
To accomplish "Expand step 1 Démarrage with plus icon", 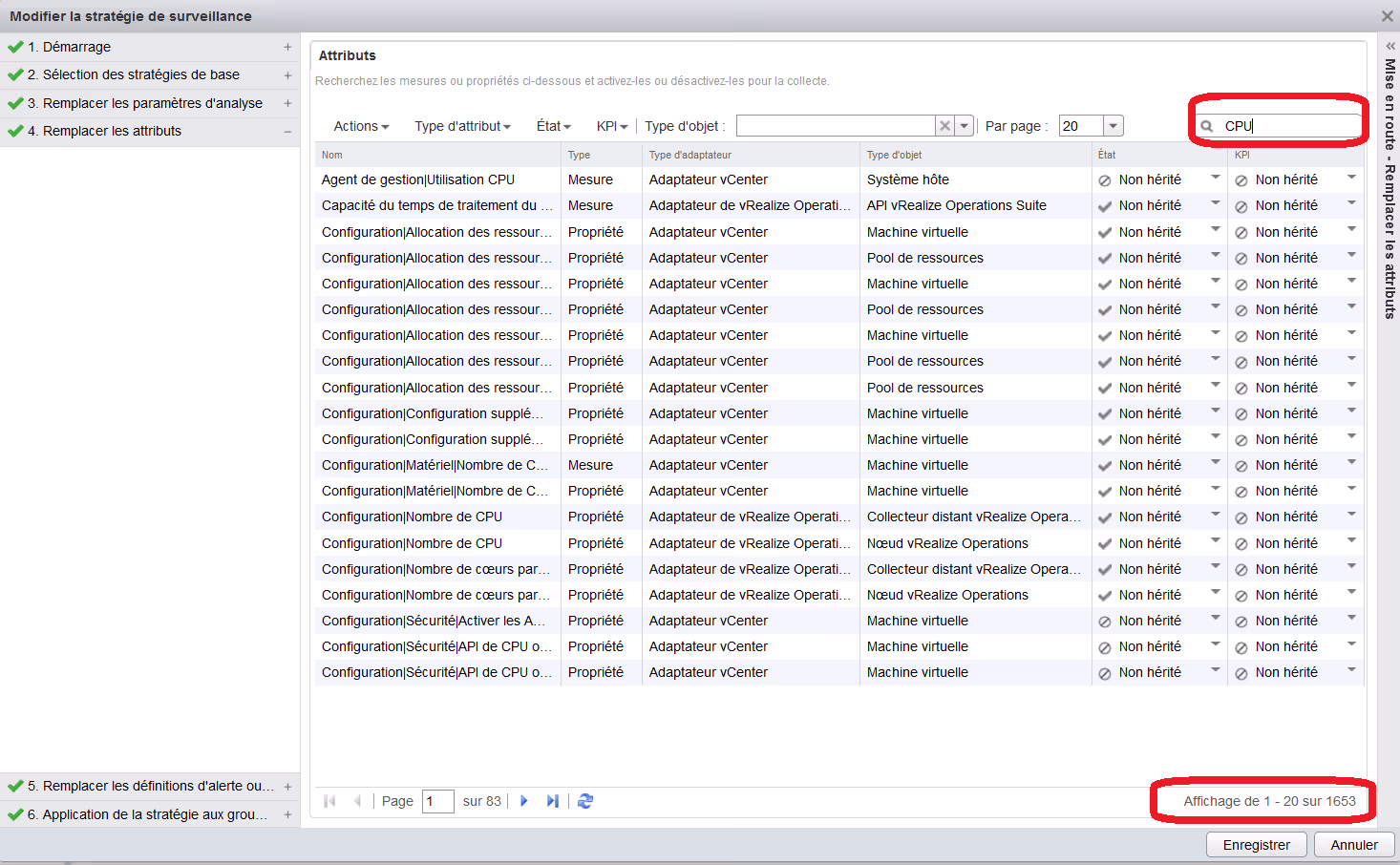I will (287, 47).
